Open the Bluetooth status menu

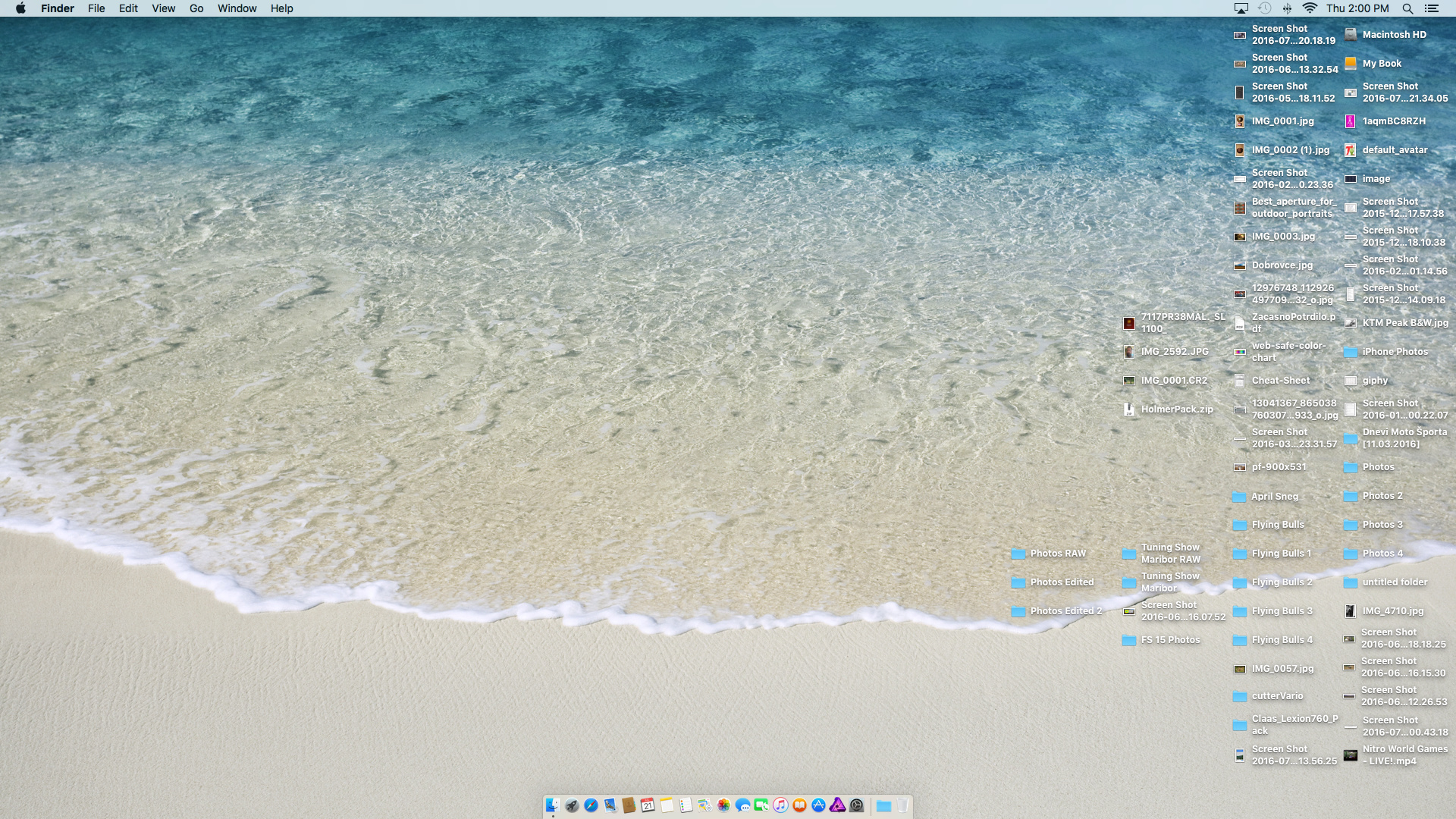click(1287, 8)
